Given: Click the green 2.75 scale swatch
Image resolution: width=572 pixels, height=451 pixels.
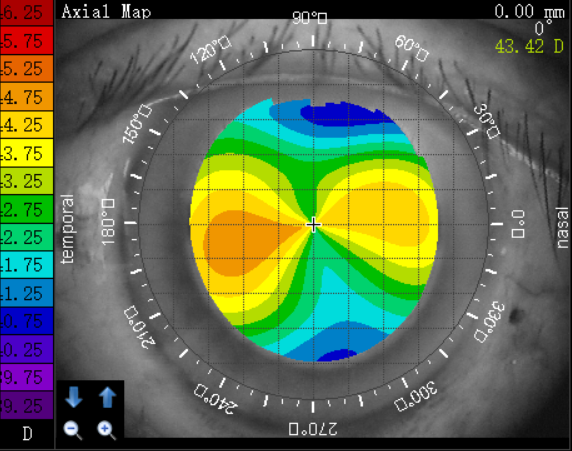Looking at the screenshot, I should pyautogui.click(x=26, y=209).
